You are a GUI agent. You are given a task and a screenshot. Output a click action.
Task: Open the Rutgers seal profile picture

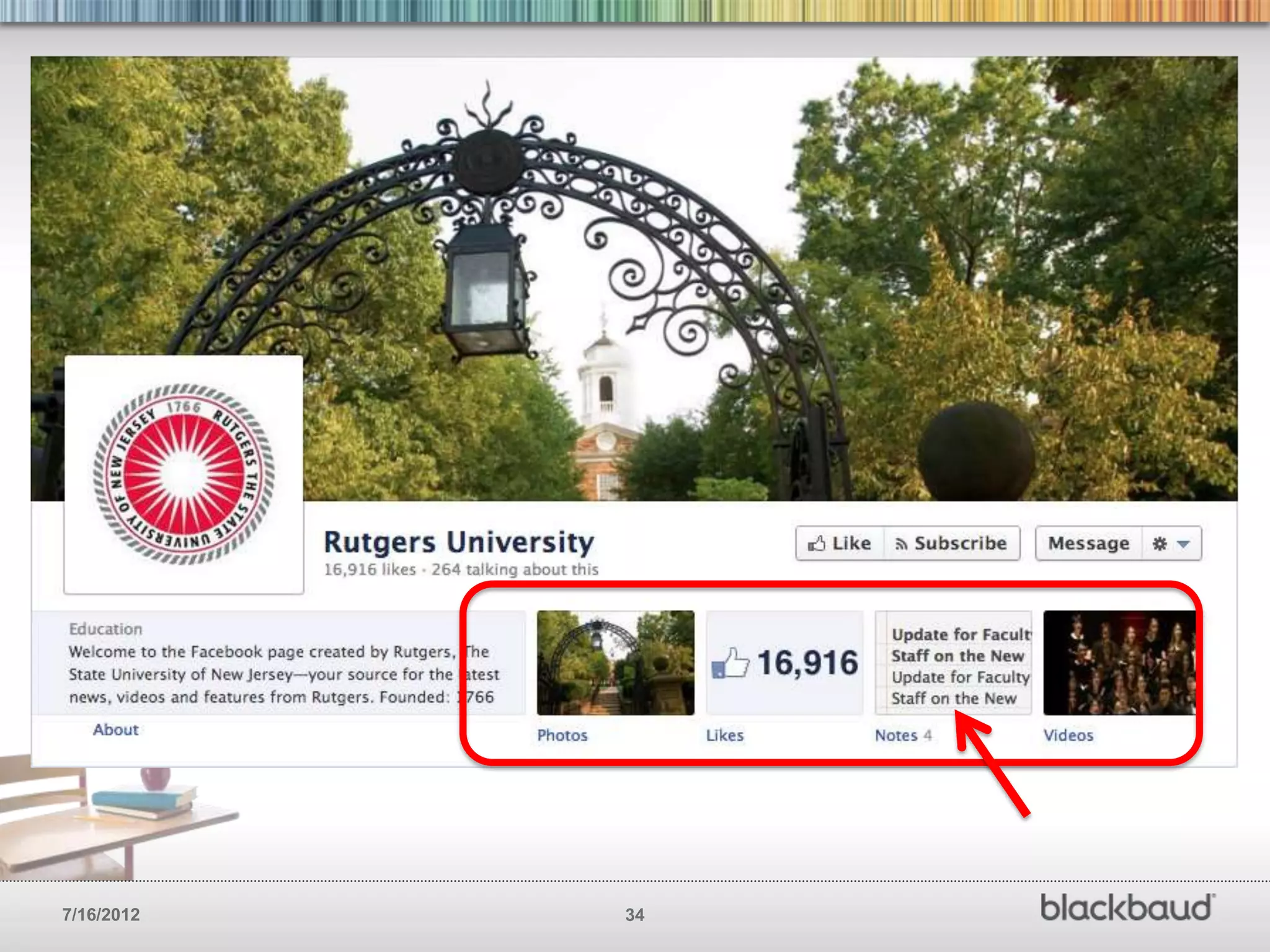coord(184,474)
